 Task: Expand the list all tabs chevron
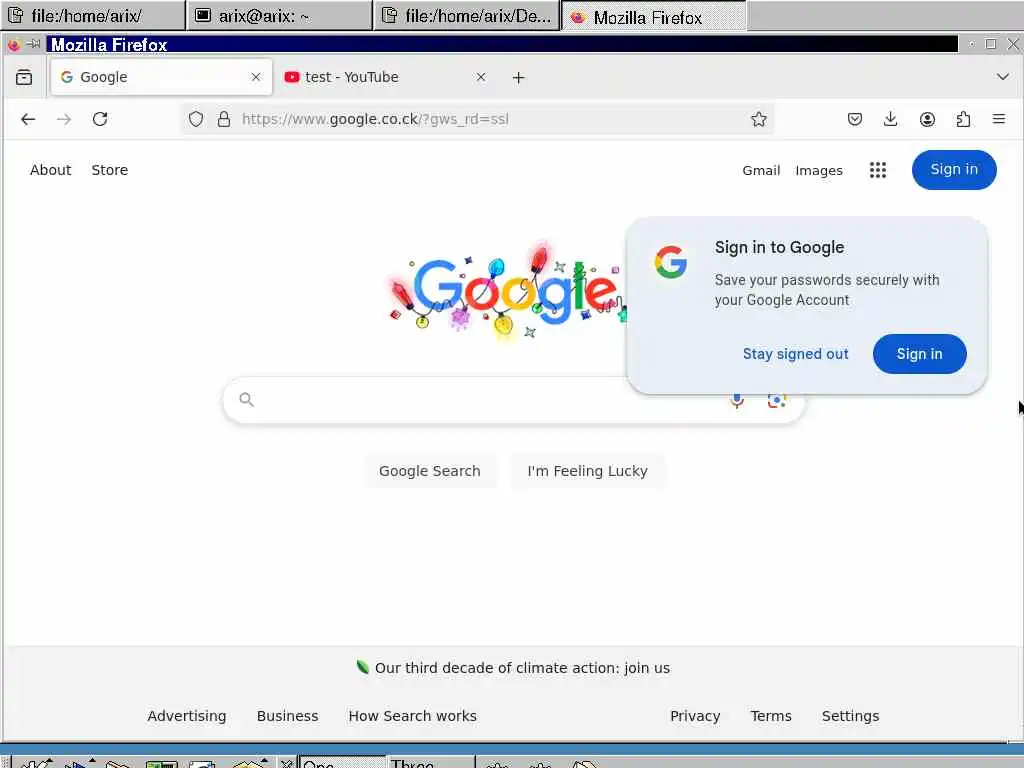click(1003, 77)
